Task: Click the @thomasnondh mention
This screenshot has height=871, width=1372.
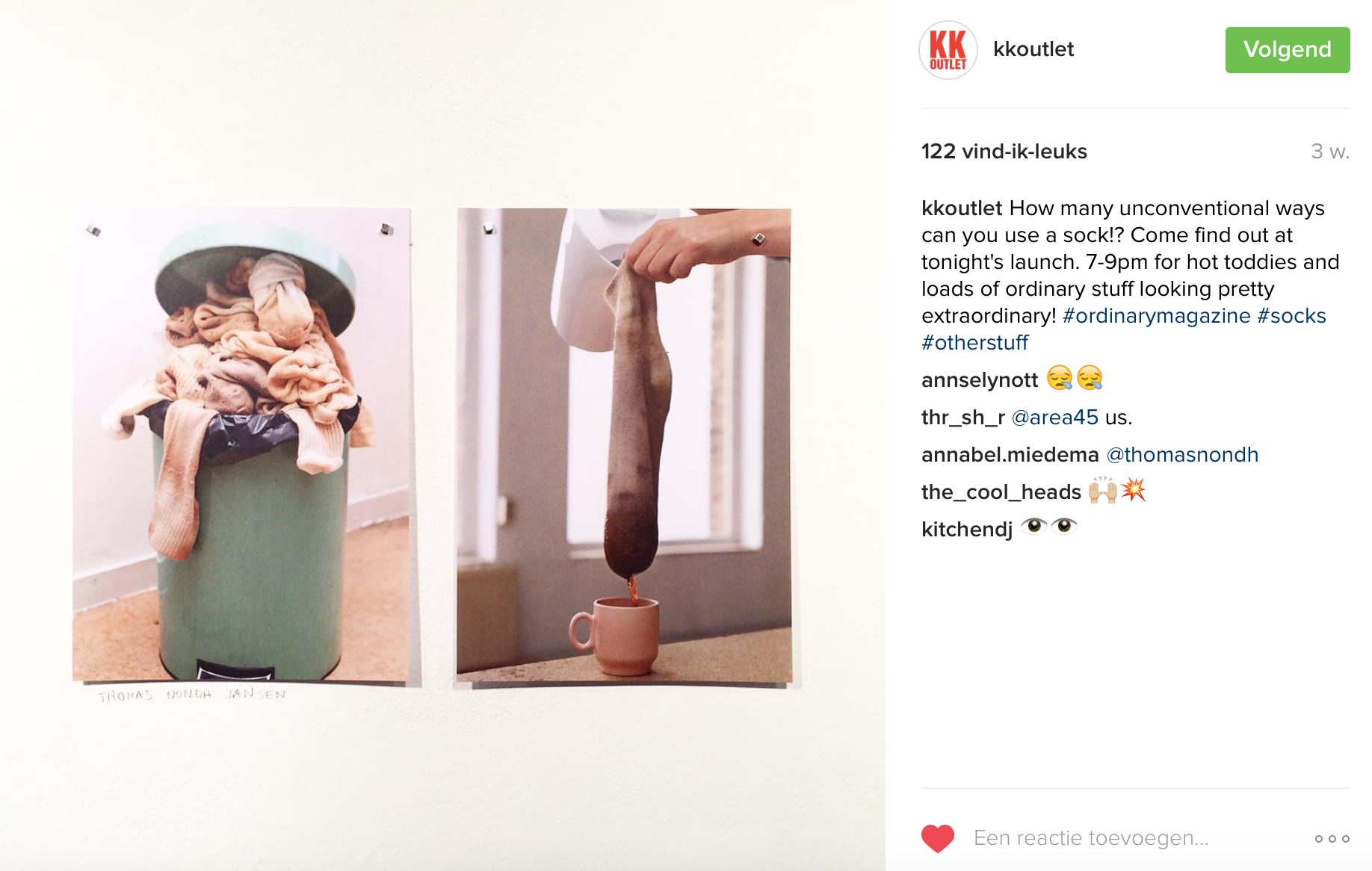Action: tap(1182, 455)
